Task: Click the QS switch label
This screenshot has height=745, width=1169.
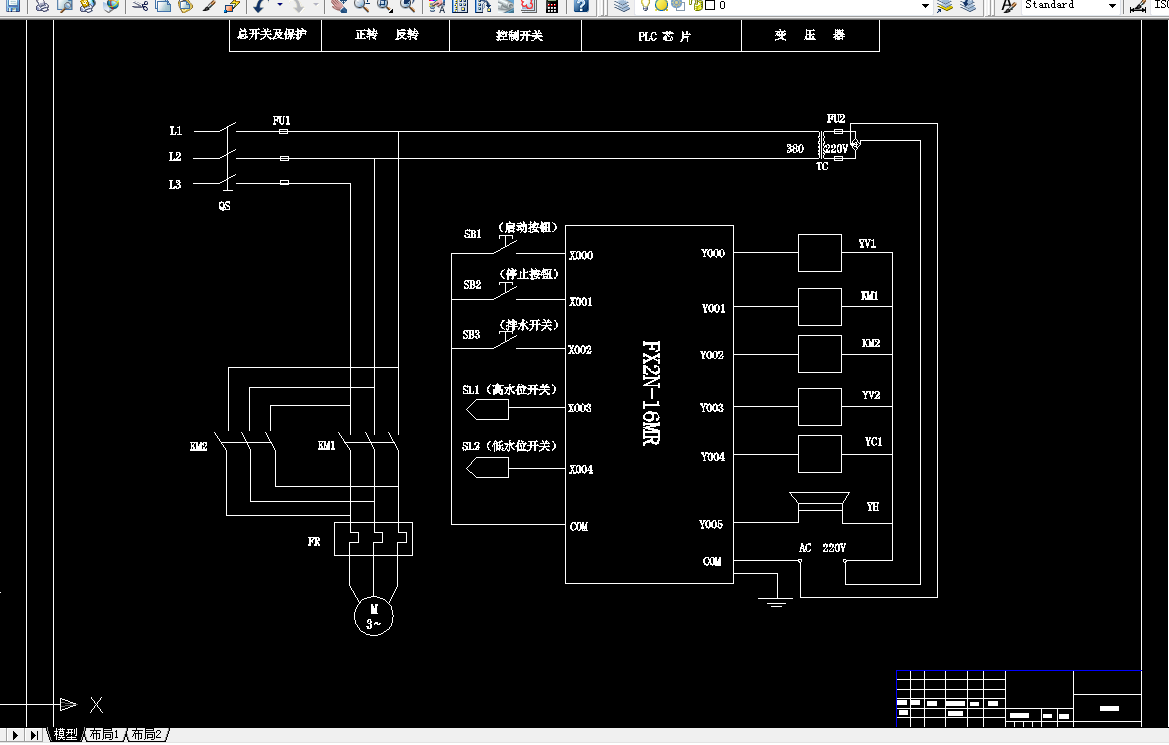Action: [x=224, y=206]
